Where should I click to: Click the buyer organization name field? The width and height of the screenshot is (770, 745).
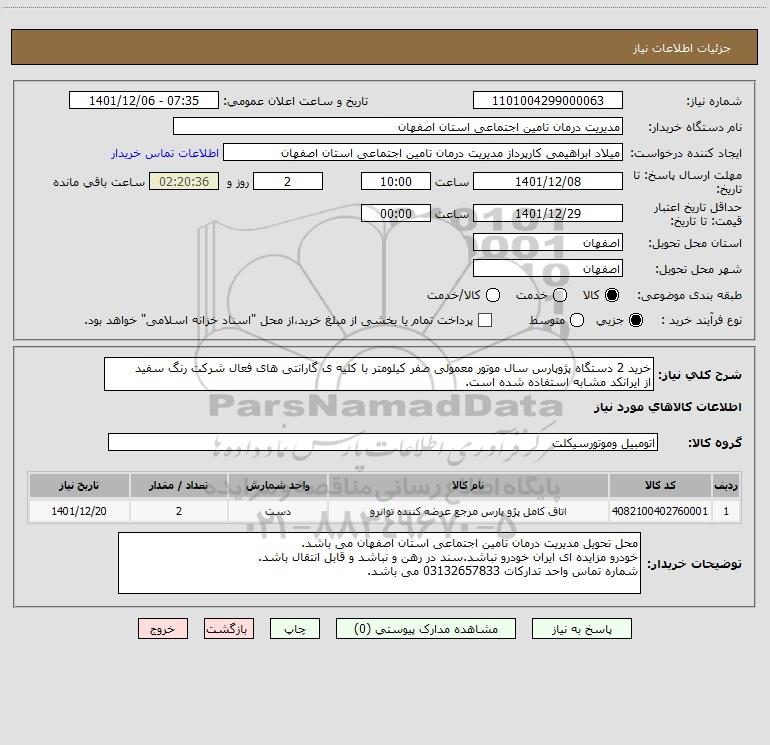coord(398,127)
